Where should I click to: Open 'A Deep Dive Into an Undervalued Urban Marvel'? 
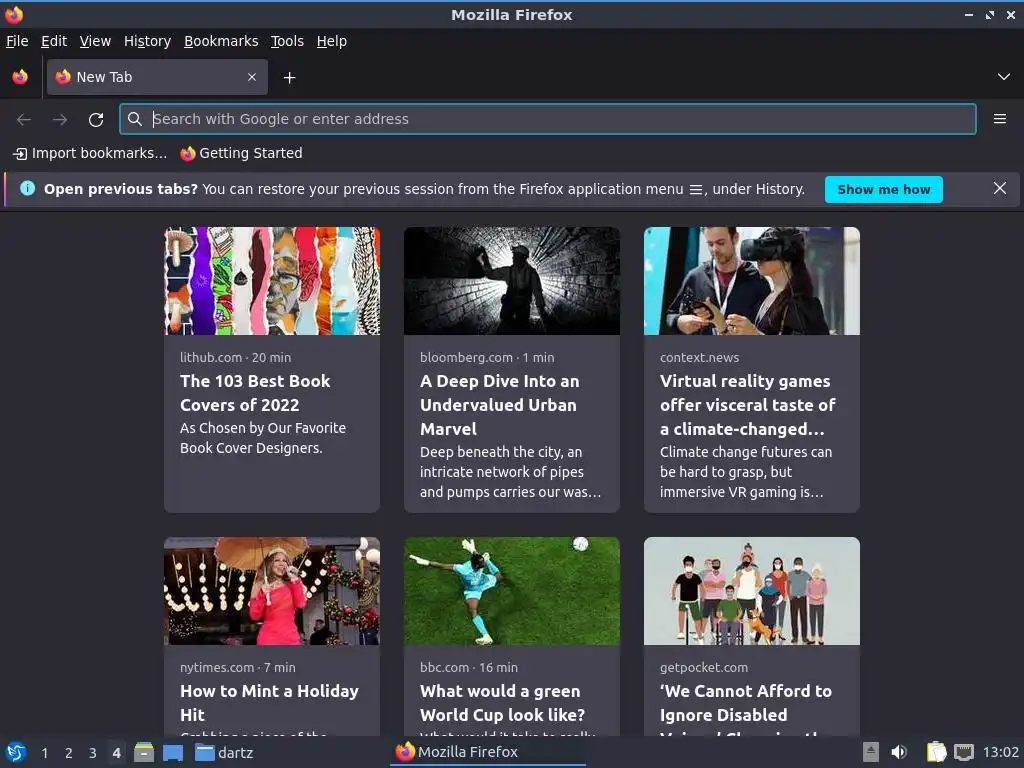[x=500, y=405]
